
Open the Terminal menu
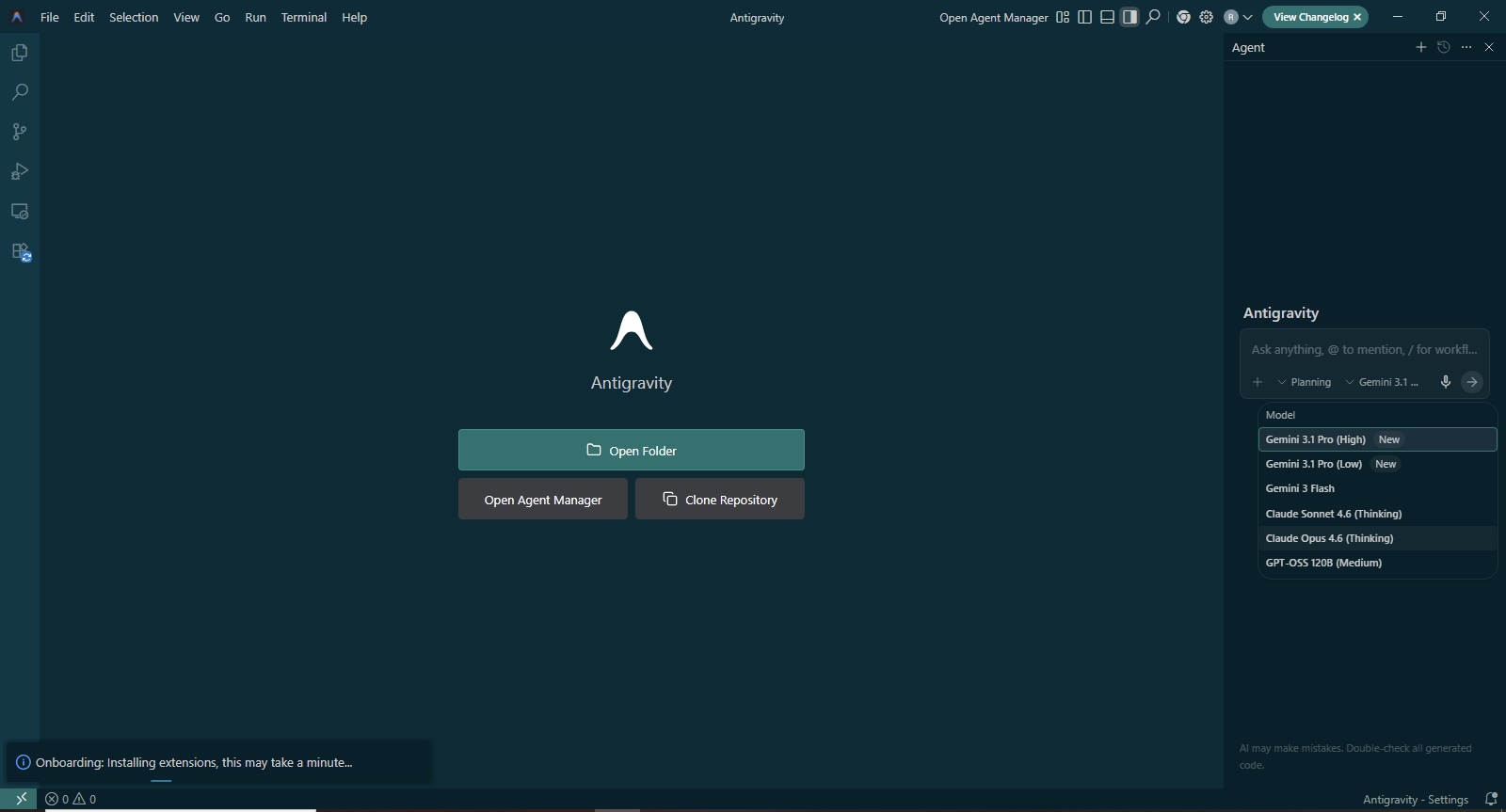[x=303, y=17]
